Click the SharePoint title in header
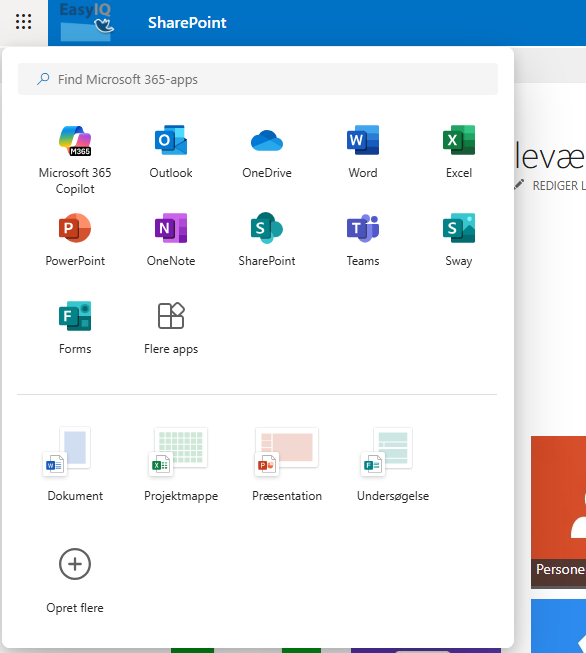The height and width of the screenshot is (653, 586). 187,22
